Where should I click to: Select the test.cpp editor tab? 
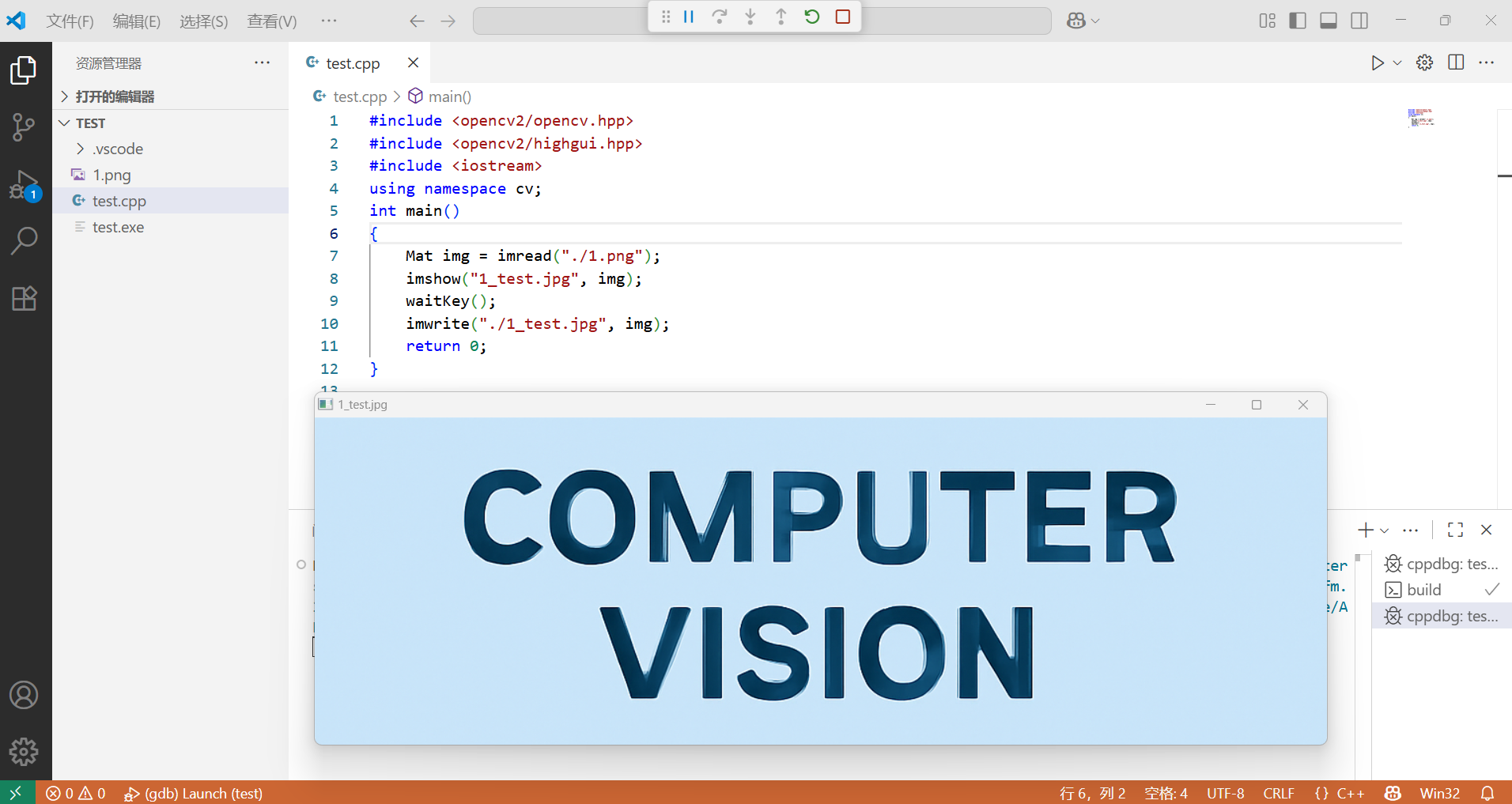353,62
